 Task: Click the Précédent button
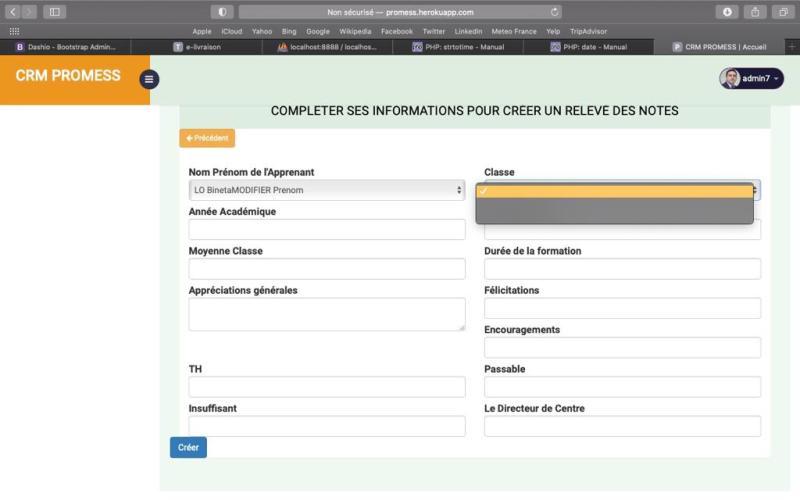point(207,138)
